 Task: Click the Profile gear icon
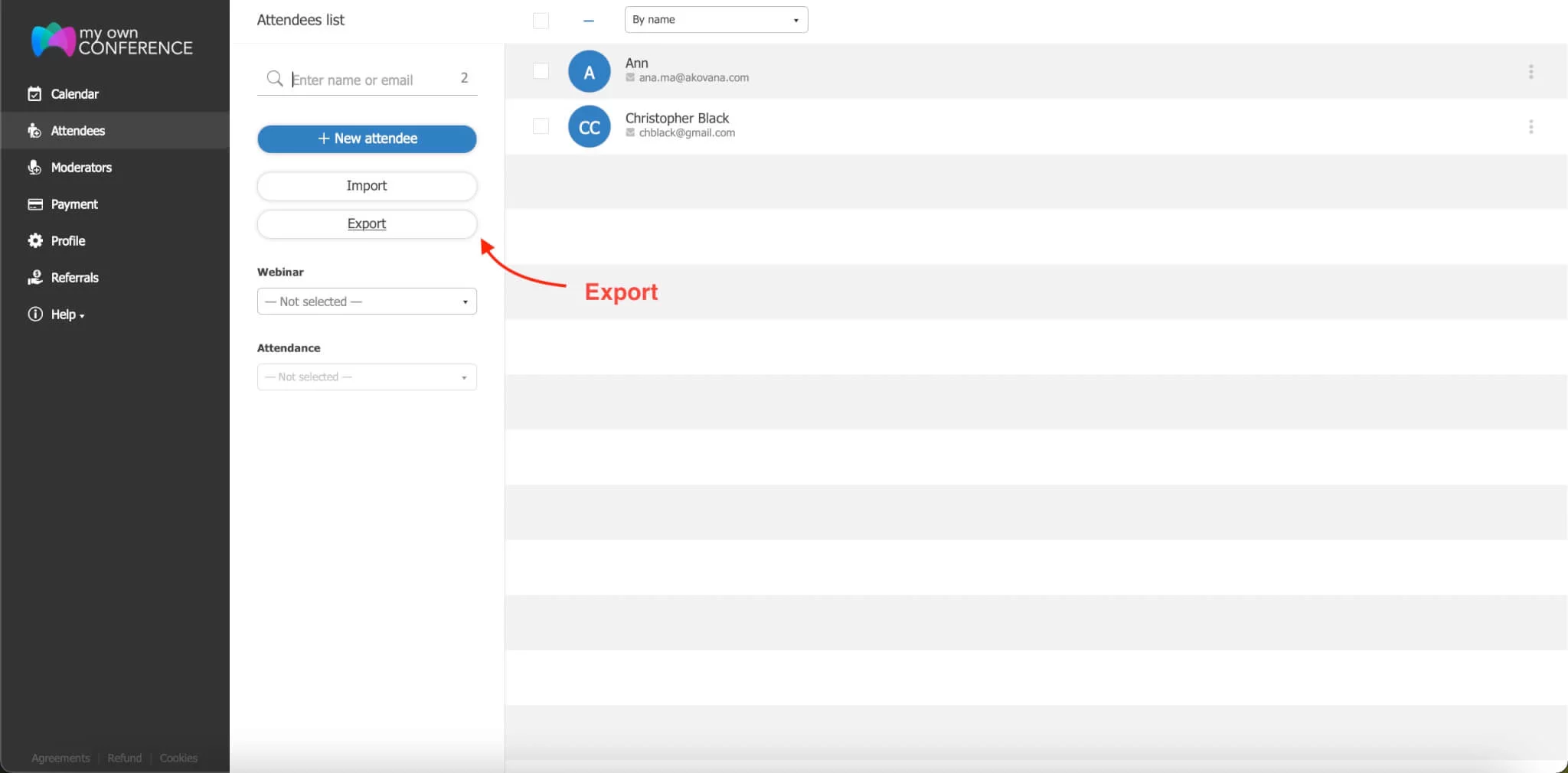[34, 241]
